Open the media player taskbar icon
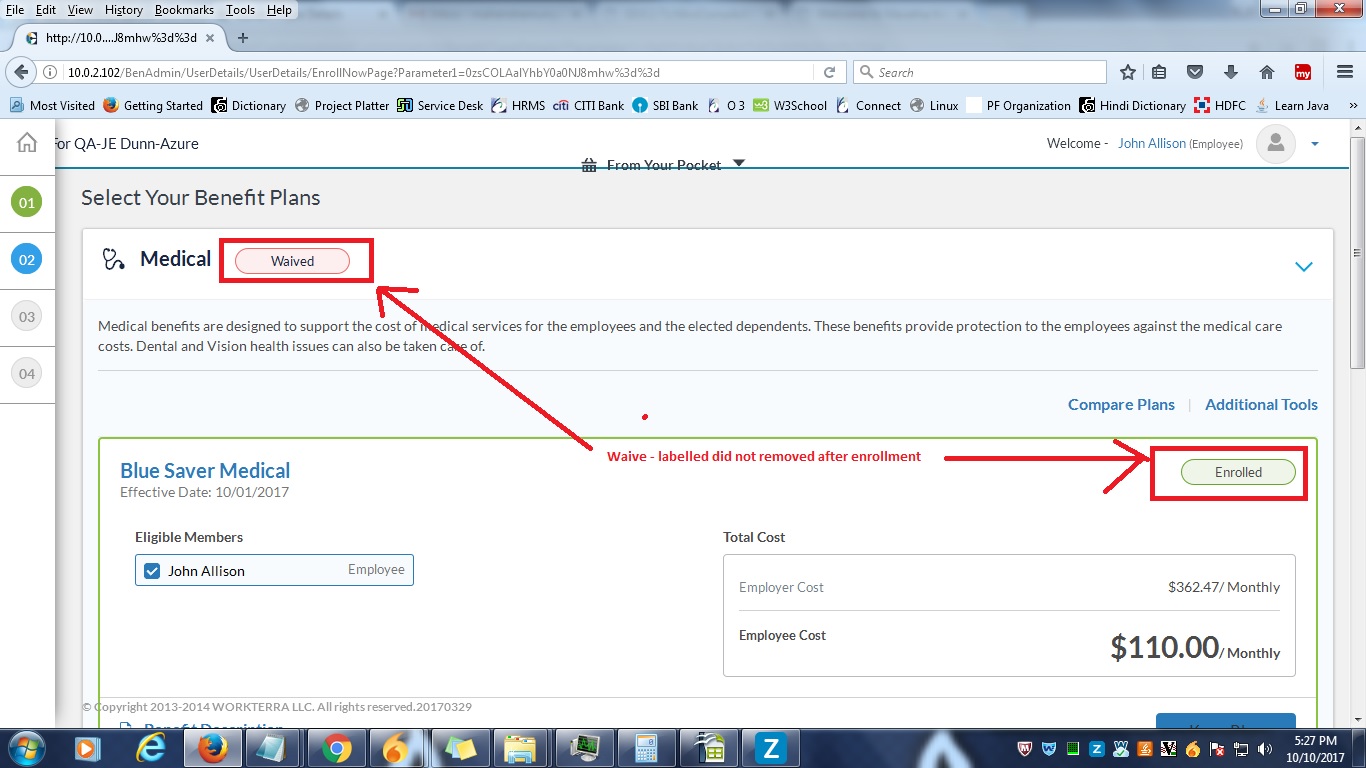The width and height of the screenshot is (1366, 768). [87, 748]
